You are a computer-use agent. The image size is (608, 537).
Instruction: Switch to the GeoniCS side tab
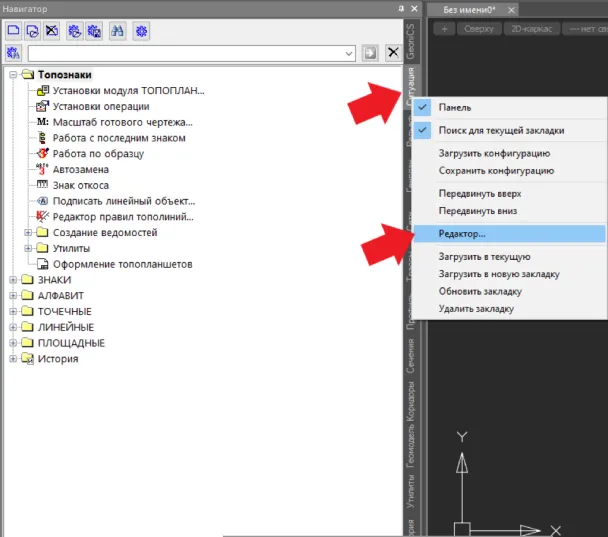(410, 35)
